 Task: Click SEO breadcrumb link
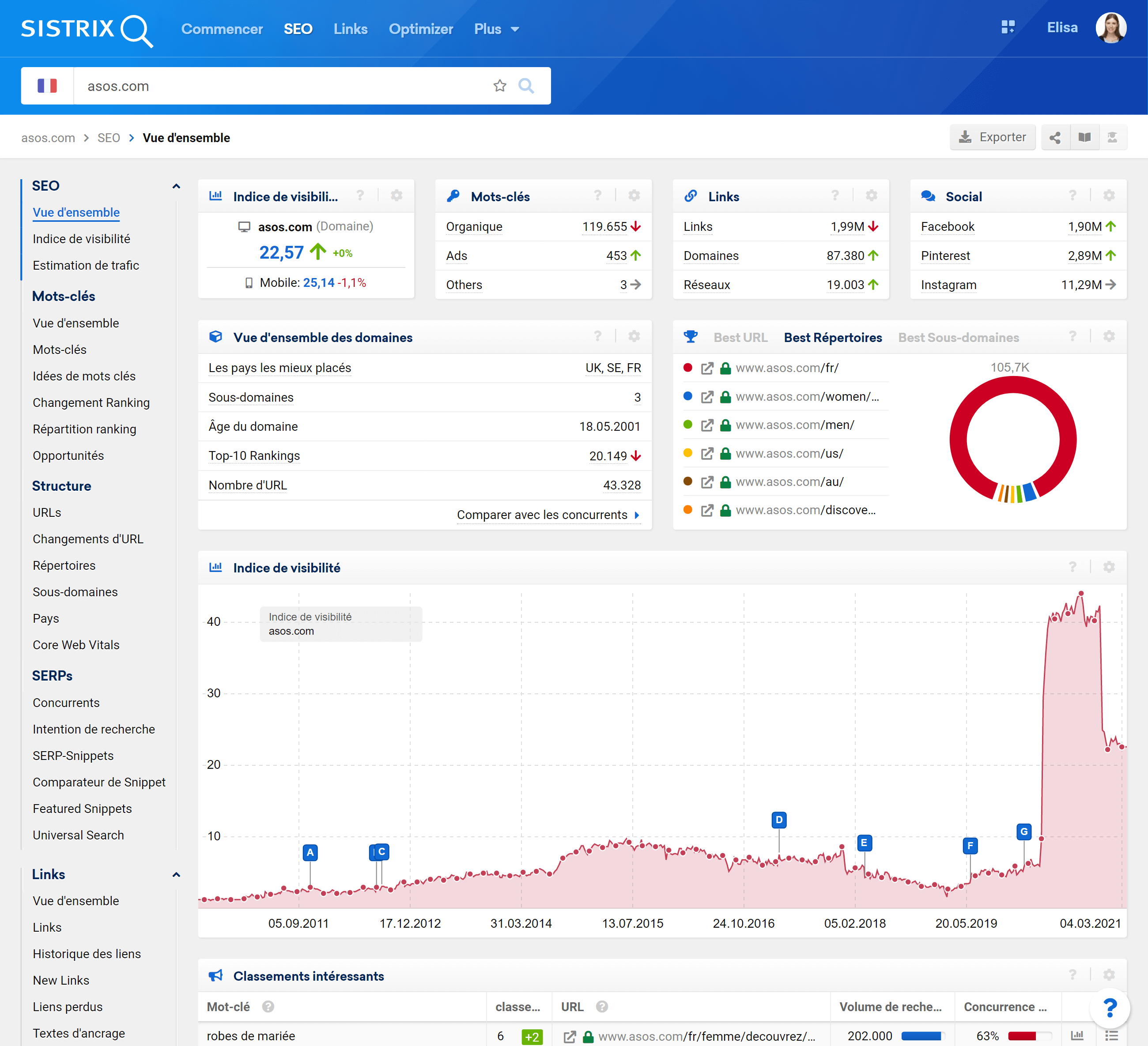(x=108, y=138)
